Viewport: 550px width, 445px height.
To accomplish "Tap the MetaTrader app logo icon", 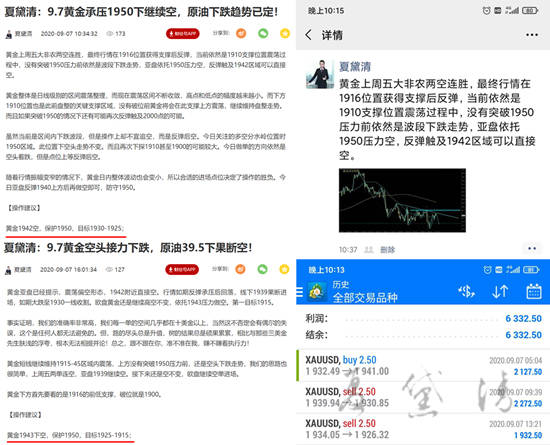I will [x=317, y=292].
